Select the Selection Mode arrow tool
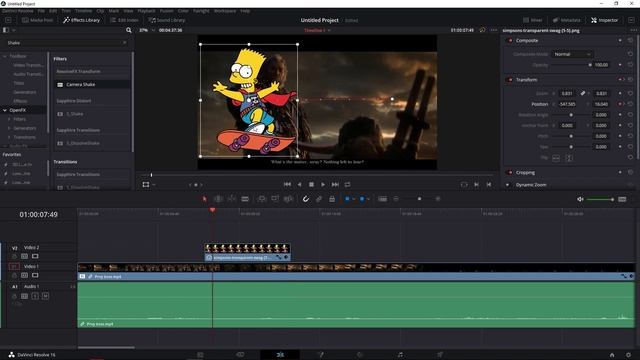 204,199
